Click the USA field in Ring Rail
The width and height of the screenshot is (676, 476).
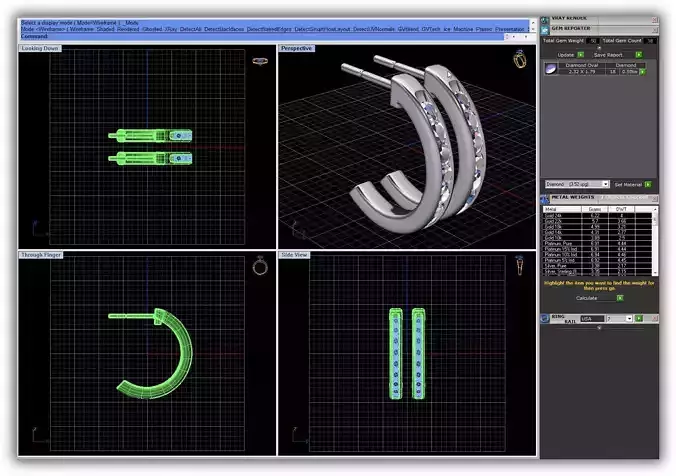pyautogui.click(x=592, y=319)
